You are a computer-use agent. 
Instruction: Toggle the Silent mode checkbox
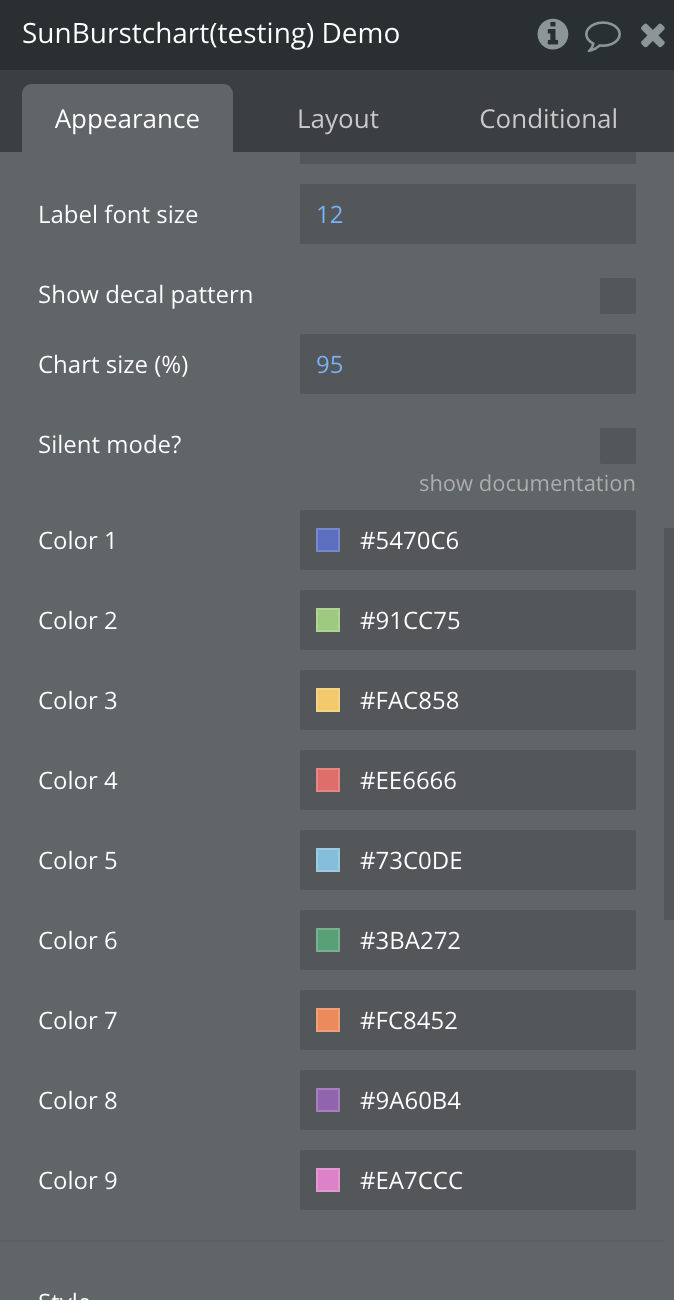click(617, 446)
